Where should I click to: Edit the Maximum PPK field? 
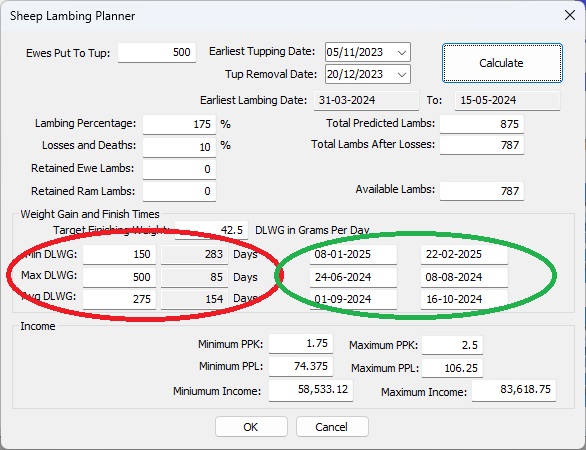coord(453,345)
